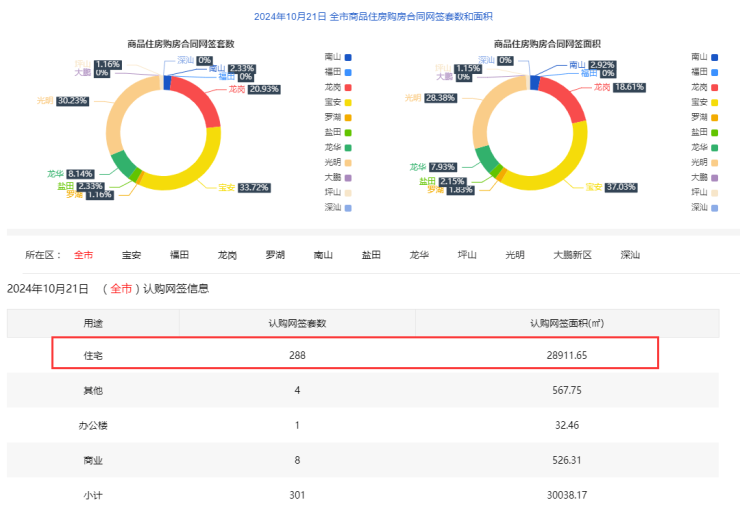Click 罗湖 legend marker in left chart

[x=347, y=117]
